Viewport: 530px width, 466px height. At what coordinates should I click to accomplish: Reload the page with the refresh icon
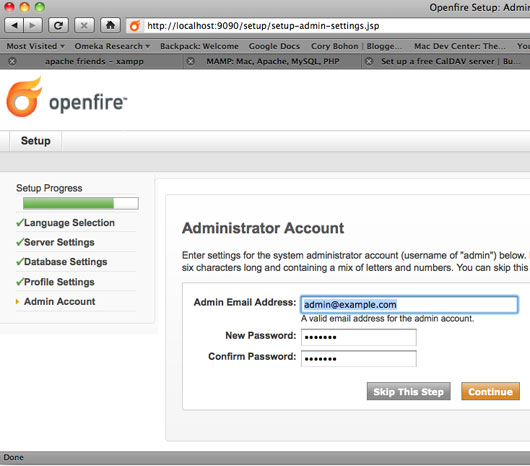pos(58,25)
